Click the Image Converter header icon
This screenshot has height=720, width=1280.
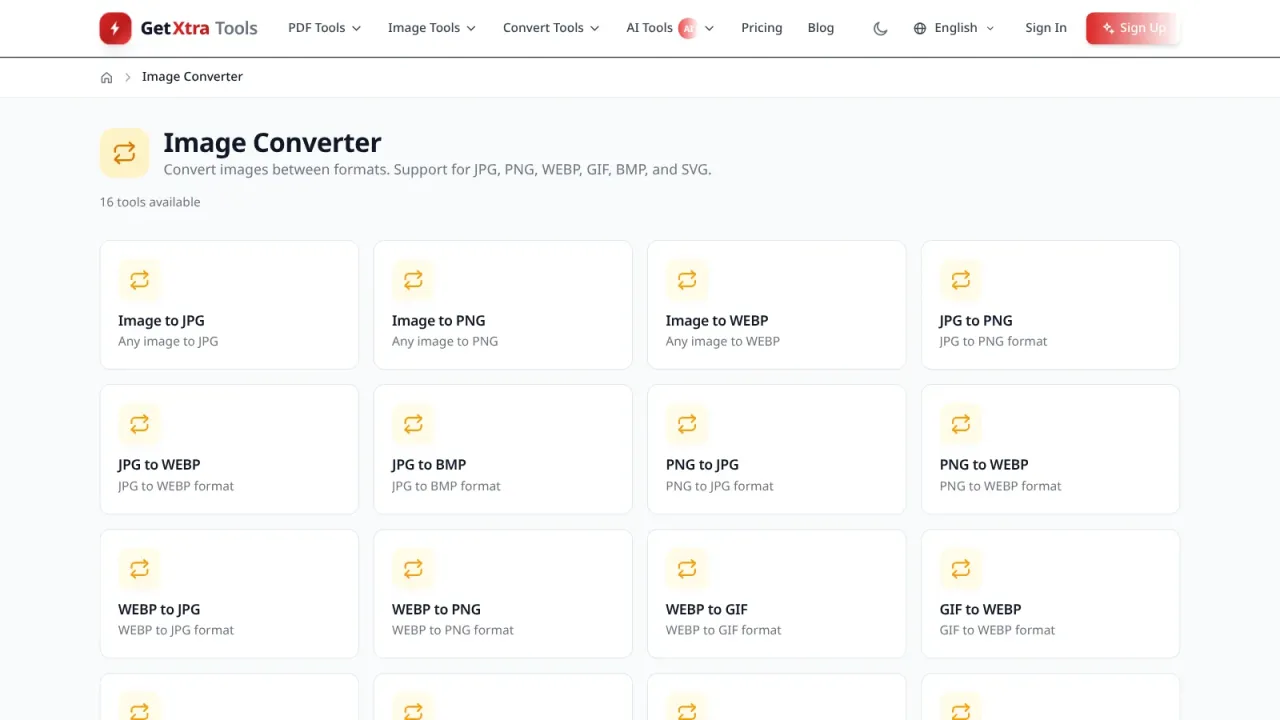[124, 153]
